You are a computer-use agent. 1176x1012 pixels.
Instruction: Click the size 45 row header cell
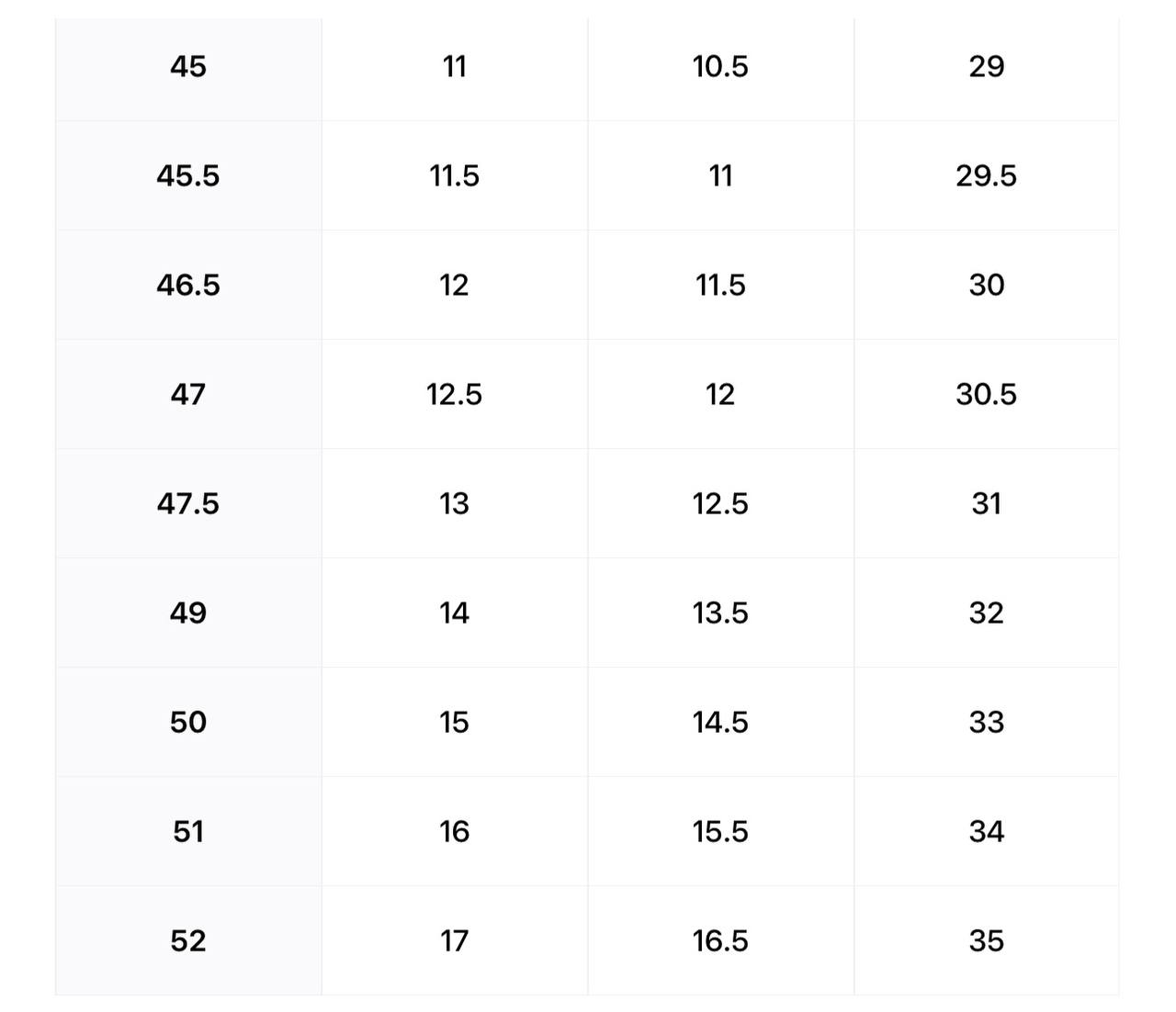coord(188,66)
